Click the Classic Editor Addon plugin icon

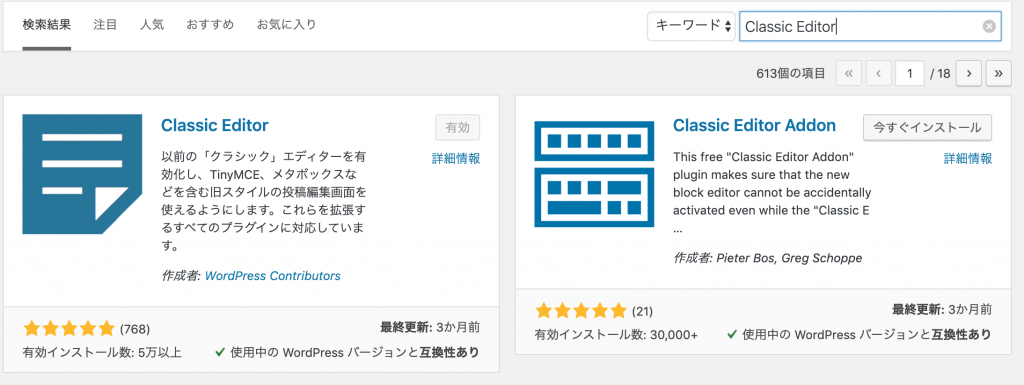pyautogui.click(x=594, y=174)
